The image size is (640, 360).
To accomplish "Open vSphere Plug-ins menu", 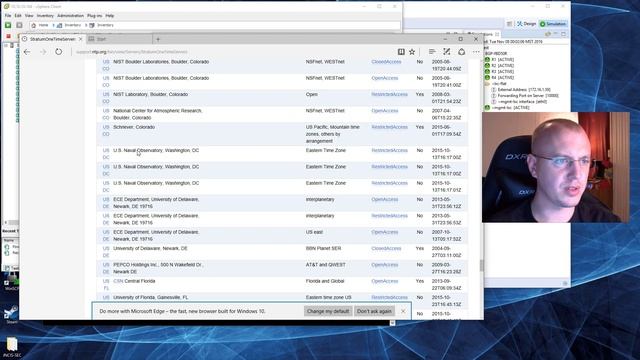I will [94, 16].
